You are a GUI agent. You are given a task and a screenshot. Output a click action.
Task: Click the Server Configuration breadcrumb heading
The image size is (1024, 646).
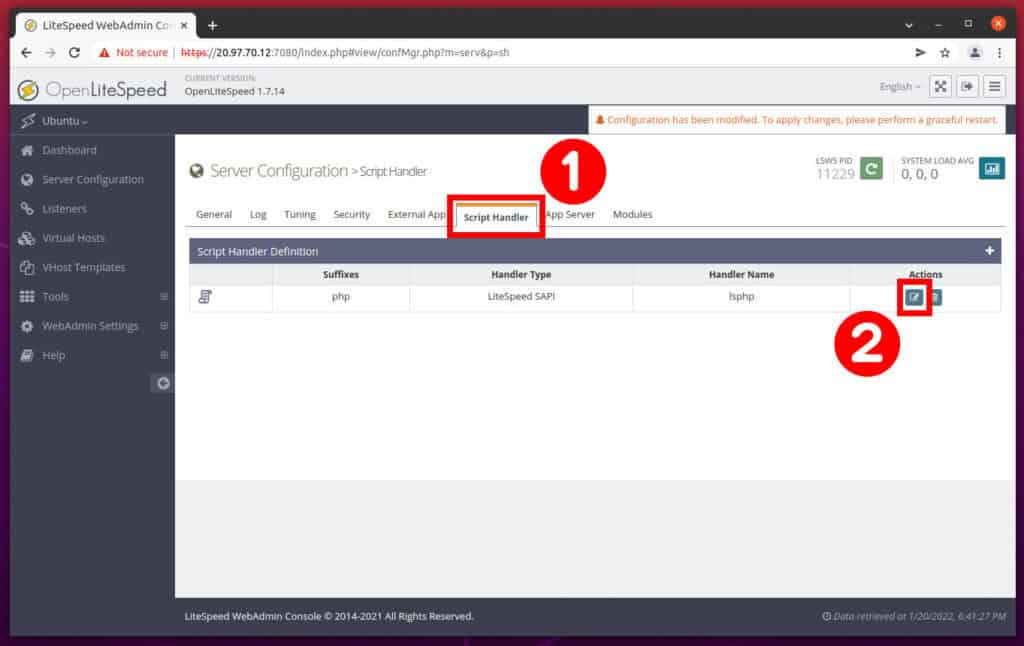[x=279, y=170]
